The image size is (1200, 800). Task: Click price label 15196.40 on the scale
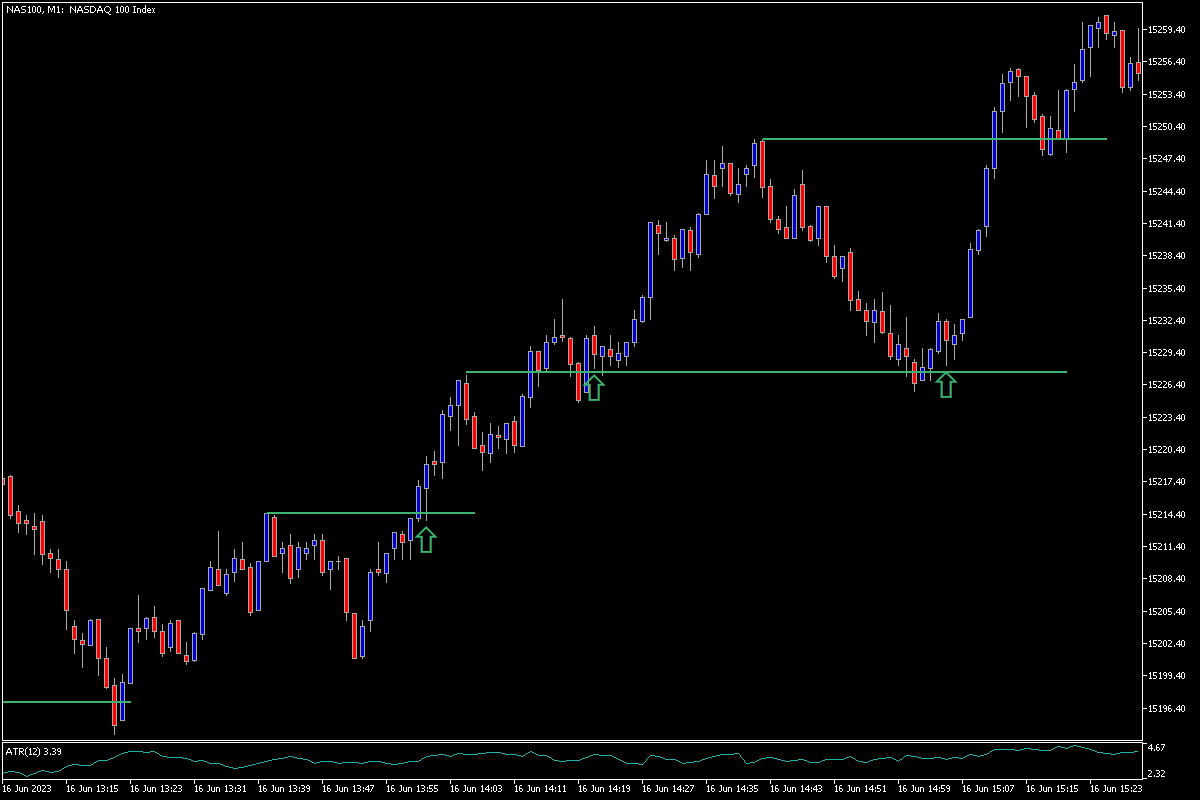coord(1167,708)
